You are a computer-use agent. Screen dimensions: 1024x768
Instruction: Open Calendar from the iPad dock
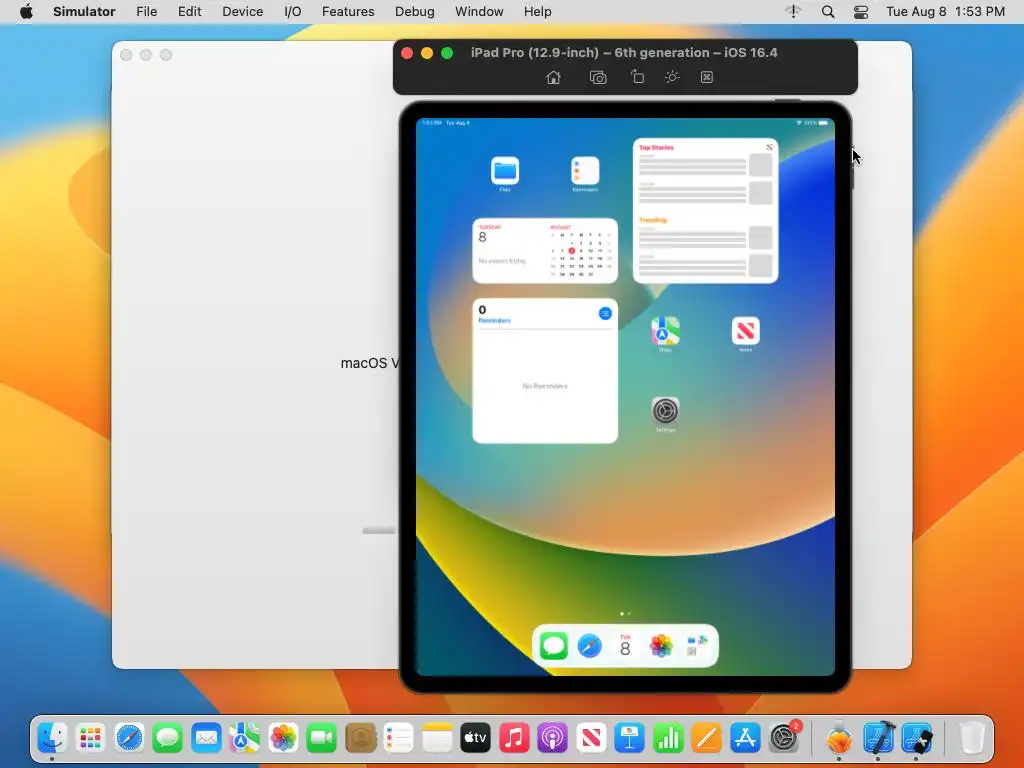click(x=625, y=647)
